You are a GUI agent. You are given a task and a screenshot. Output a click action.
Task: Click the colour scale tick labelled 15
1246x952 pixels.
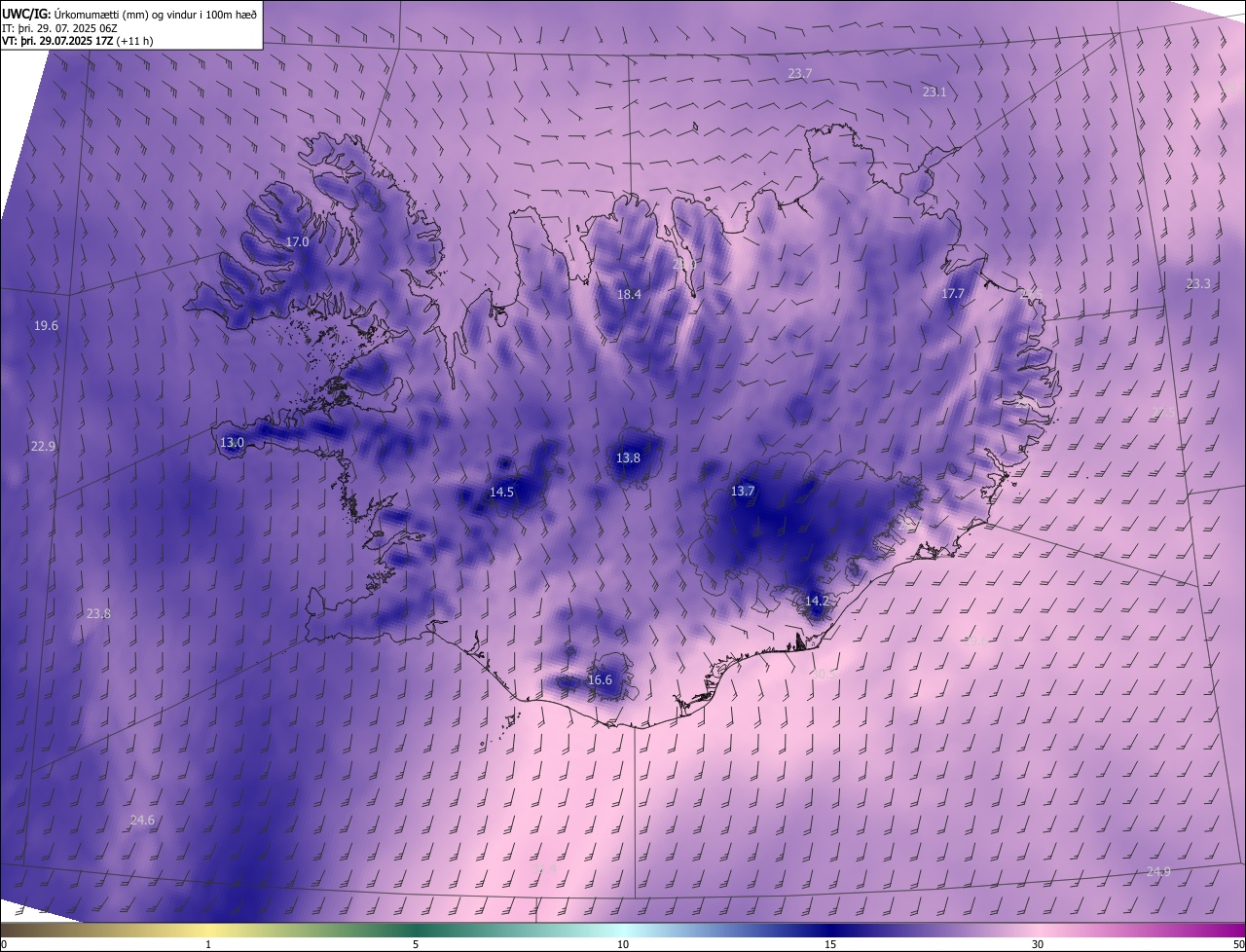tap(830, 944)
